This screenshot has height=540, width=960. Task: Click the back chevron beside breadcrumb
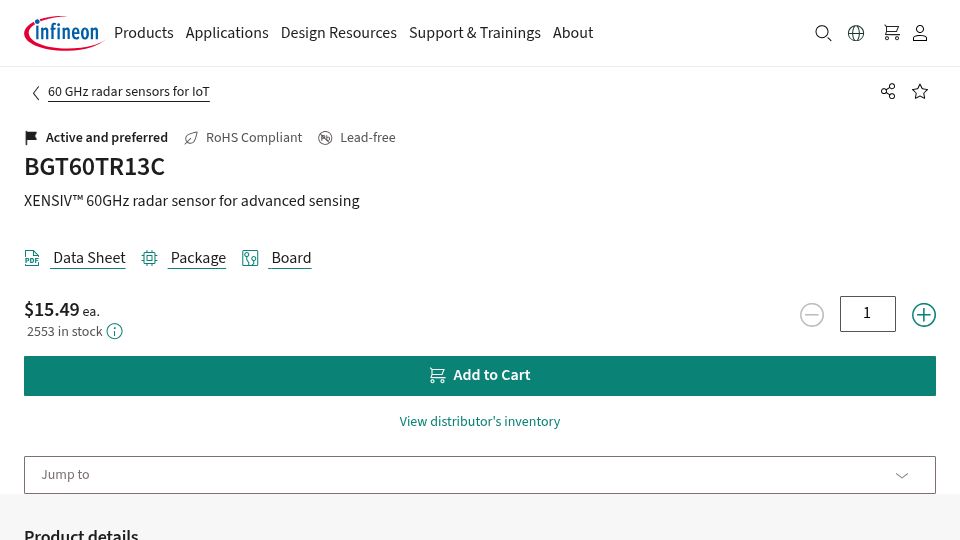[36, 92]
